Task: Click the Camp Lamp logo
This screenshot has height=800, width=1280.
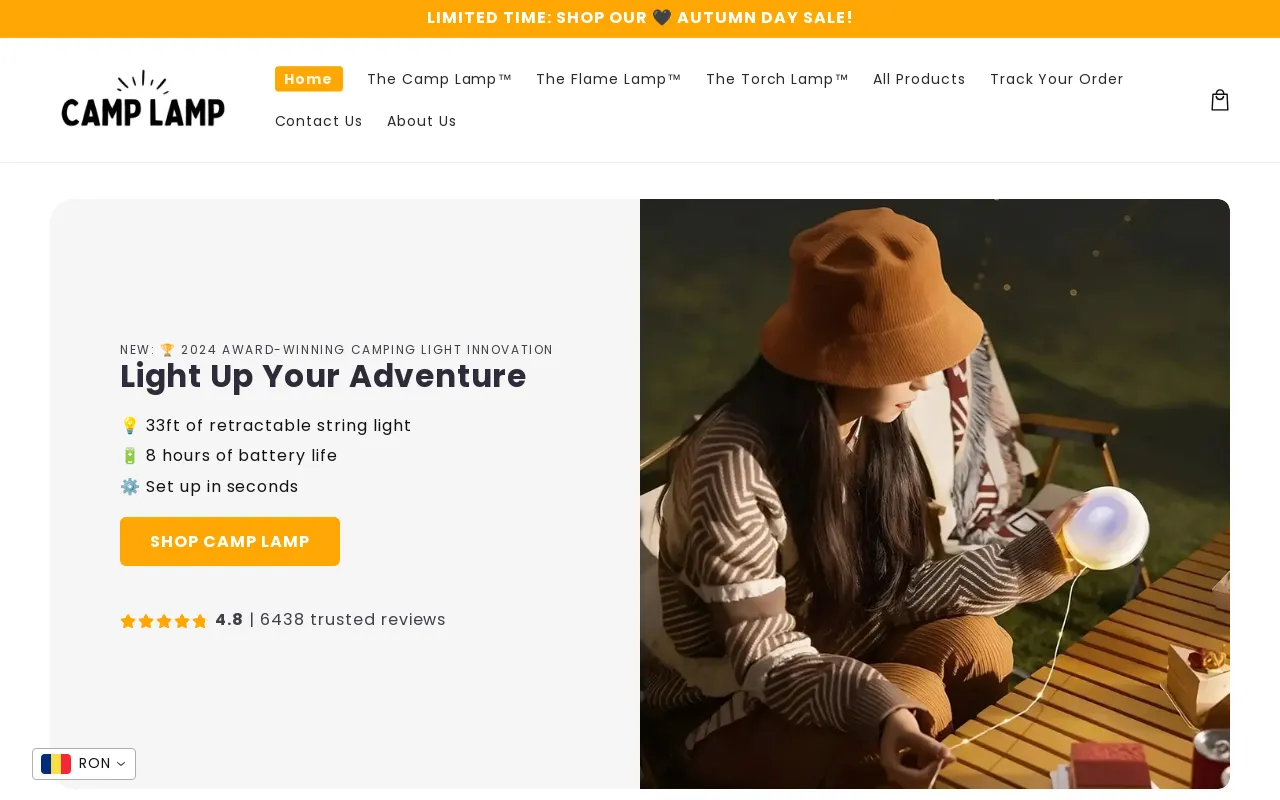Action: (x=143, y=100)
